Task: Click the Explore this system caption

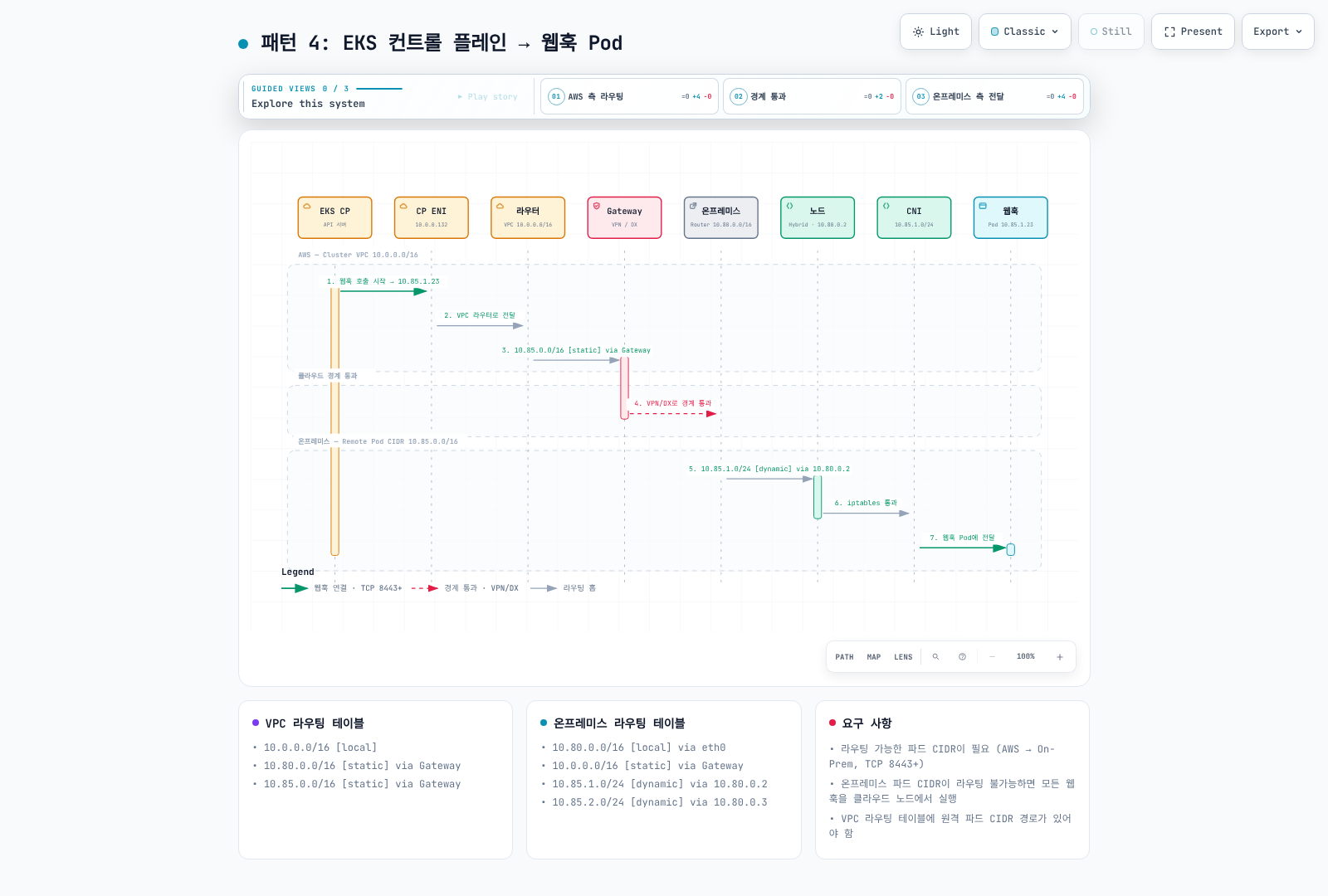Action: (x=308, y=104)
